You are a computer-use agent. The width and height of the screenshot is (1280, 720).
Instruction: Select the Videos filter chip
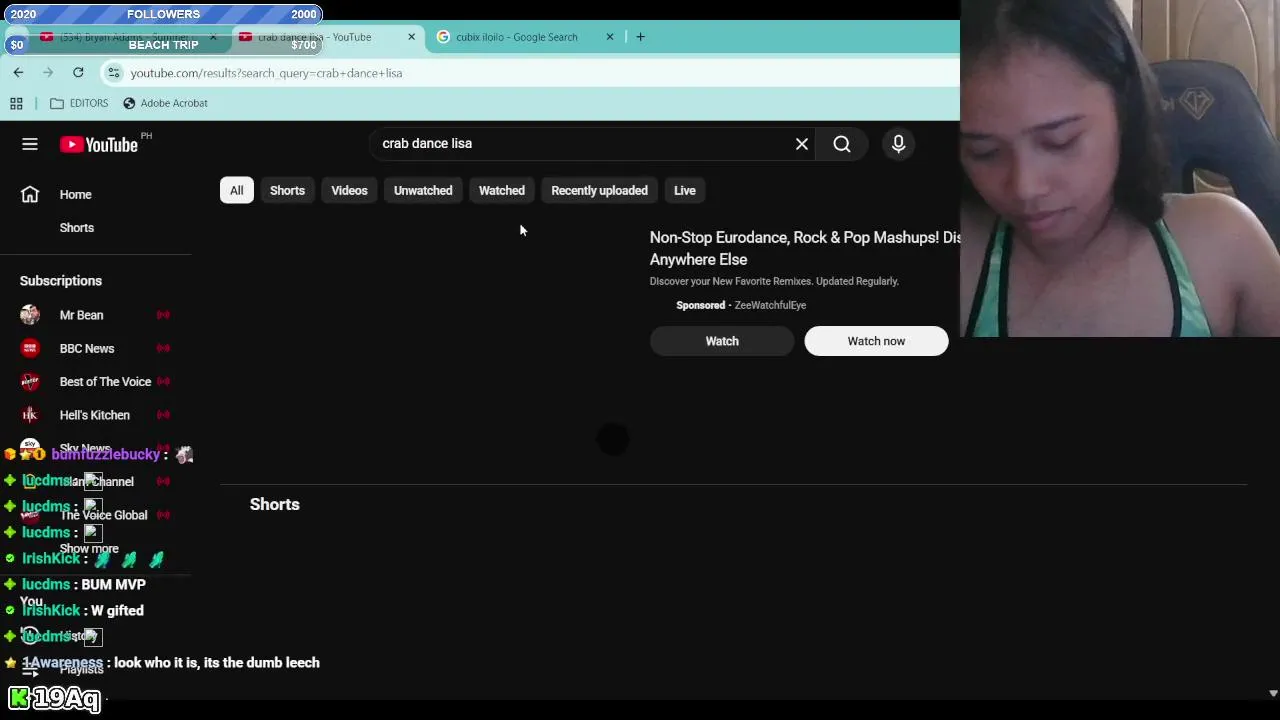pos(349,190)
